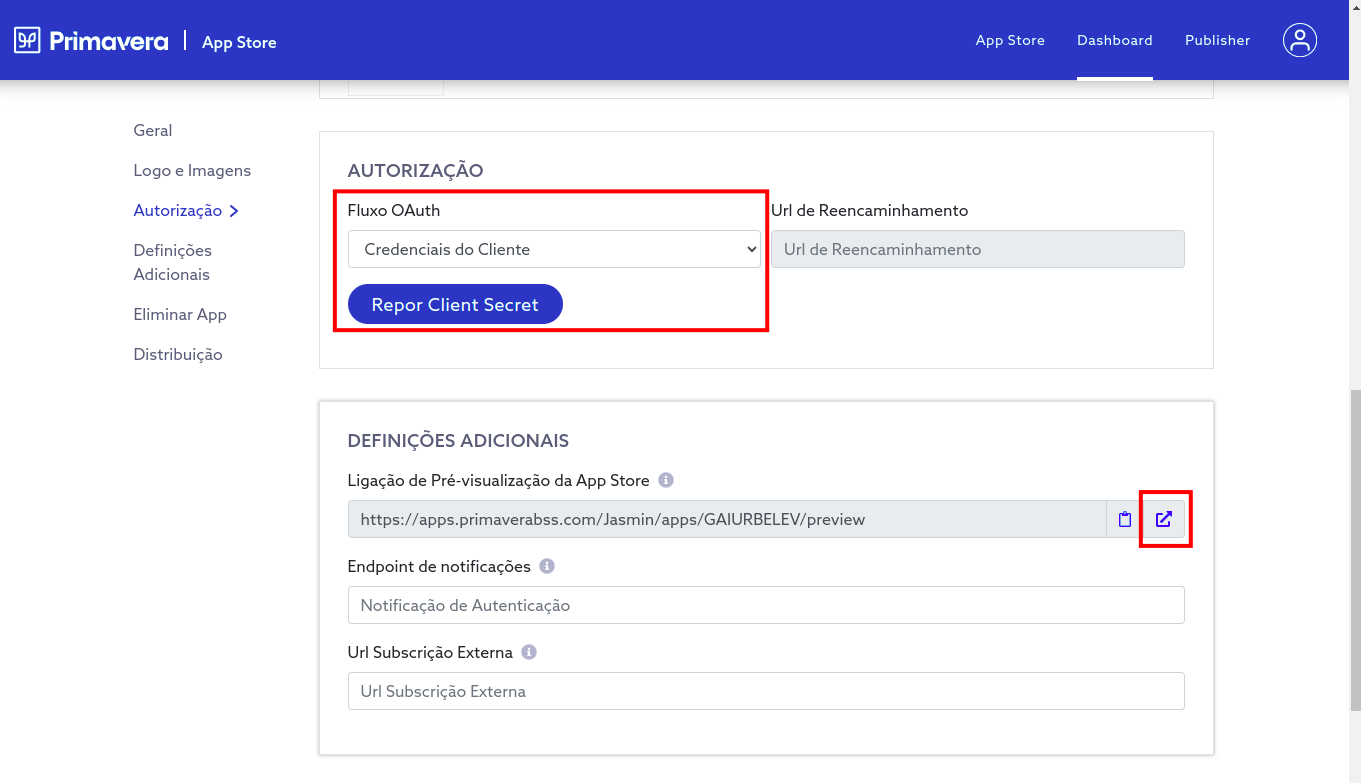Viewport: 1361px width, 783px height.
Task: Open the Geral settings page
Action: 152,130
